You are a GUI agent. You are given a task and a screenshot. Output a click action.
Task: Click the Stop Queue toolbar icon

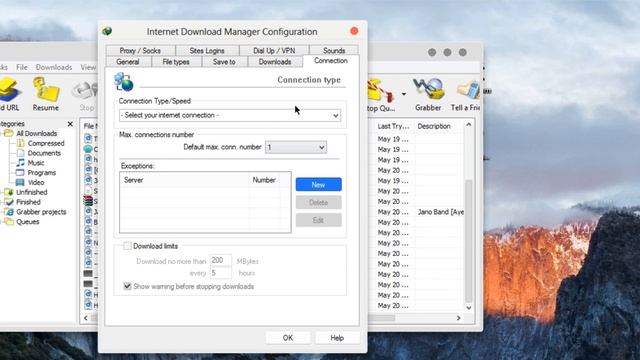[380, 90]
